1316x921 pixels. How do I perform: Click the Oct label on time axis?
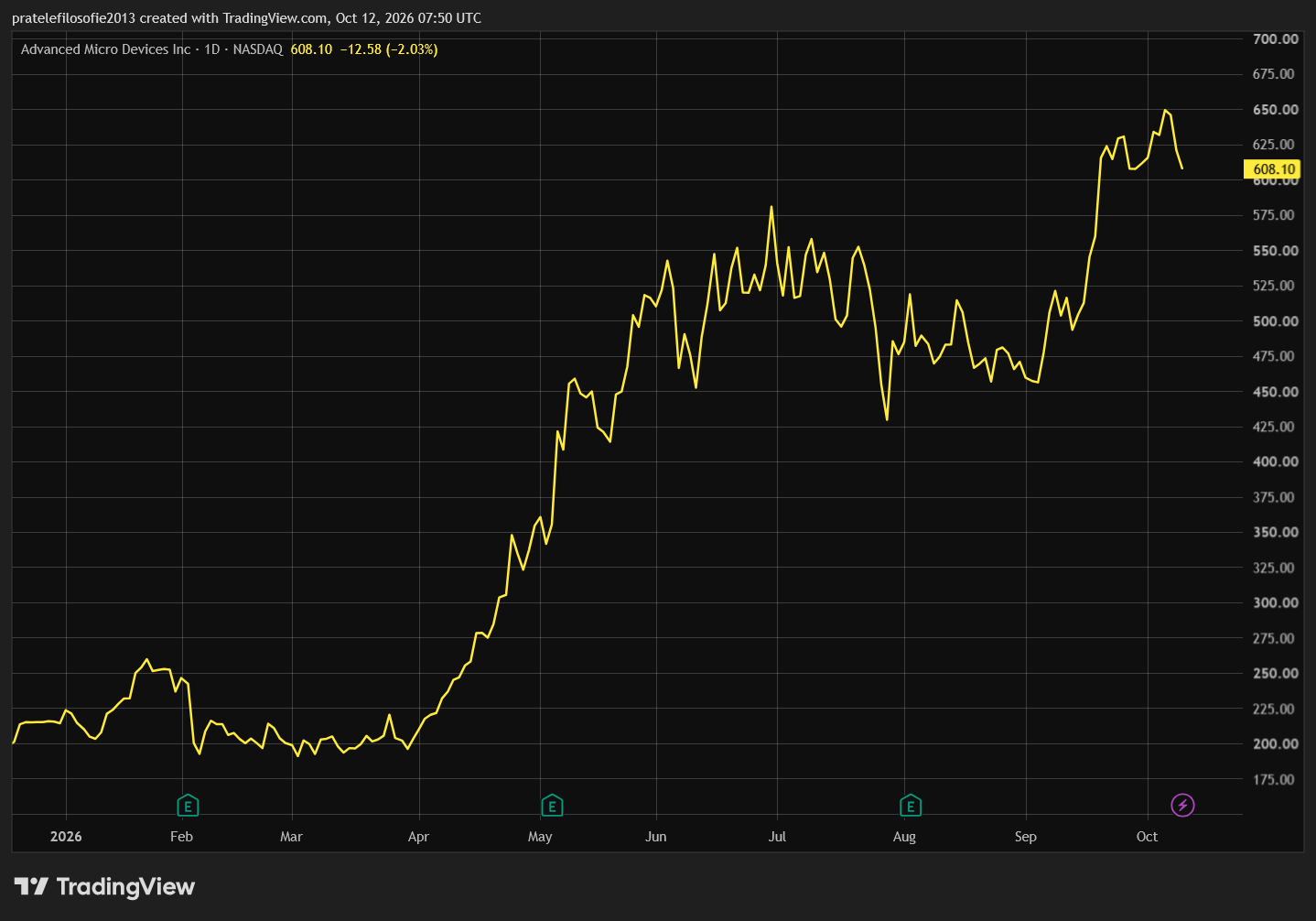point(1147,837)
